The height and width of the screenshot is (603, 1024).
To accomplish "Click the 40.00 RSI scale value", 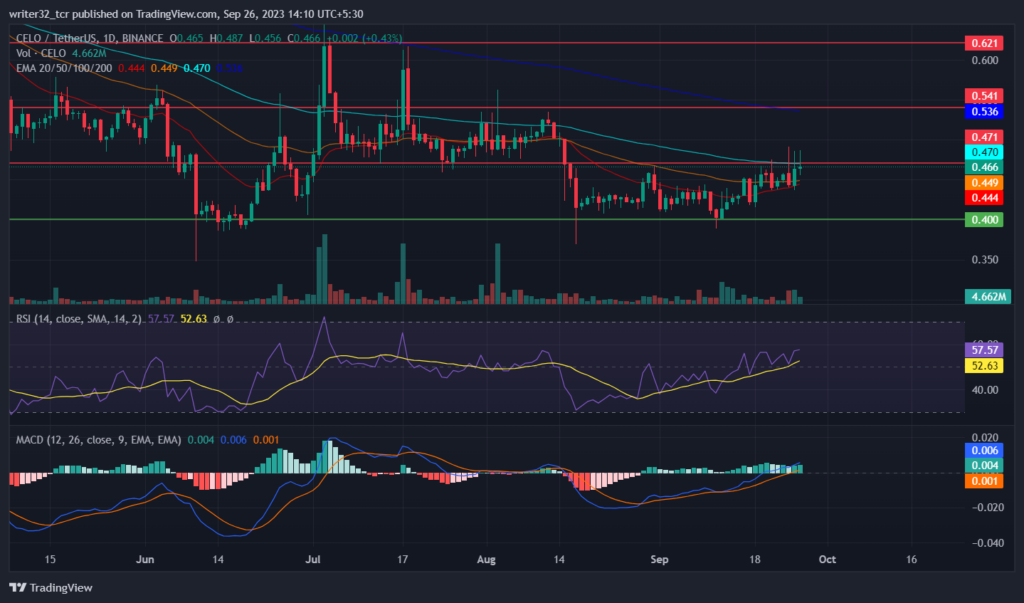I will pos(985,390).
